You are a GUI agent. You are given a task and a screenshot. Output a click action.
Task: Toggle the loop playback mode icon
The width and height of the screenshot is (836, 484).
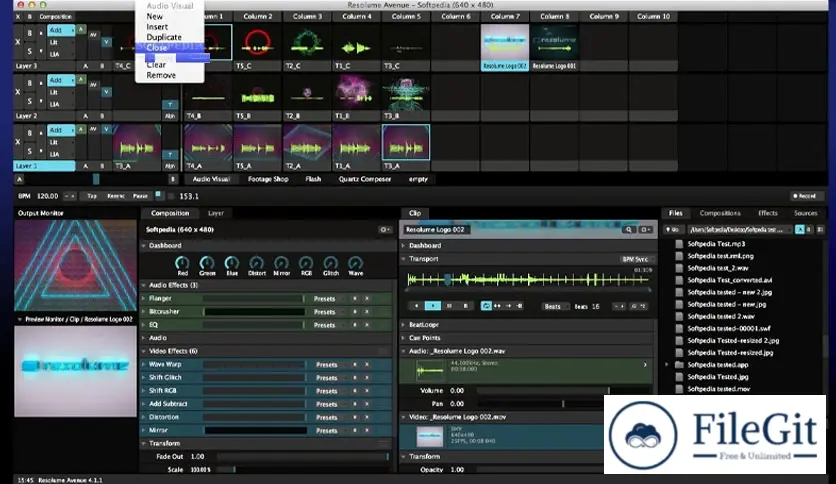click(x=486, y=306)
